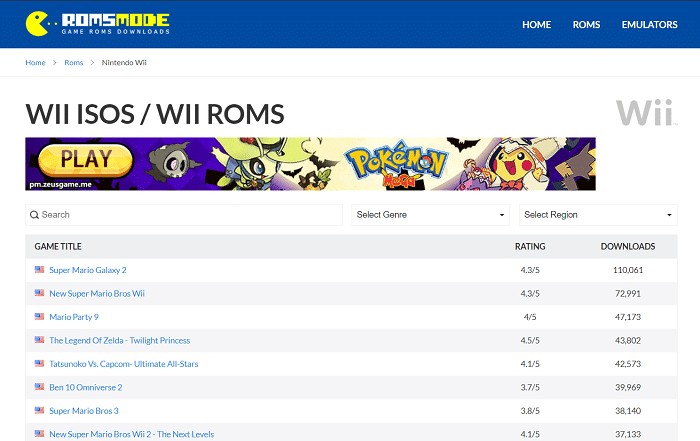Image resolution: width=700 pixels, height=441 pixels.
Task: Click the 4/5 rating for Mario Party 9
Action: pyautogui.click(x=530, y=317)
